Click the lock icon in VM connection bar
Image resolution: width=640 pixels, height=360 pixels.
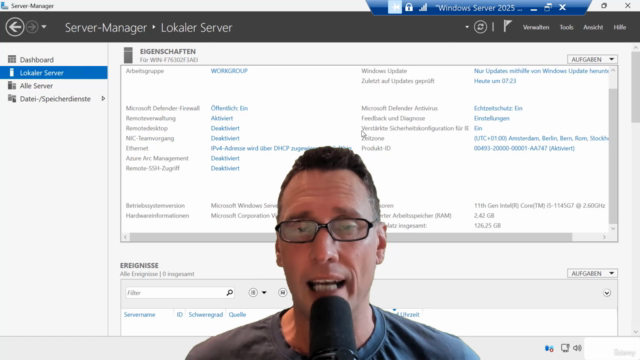pyautogui.click(x=409, y=7)
